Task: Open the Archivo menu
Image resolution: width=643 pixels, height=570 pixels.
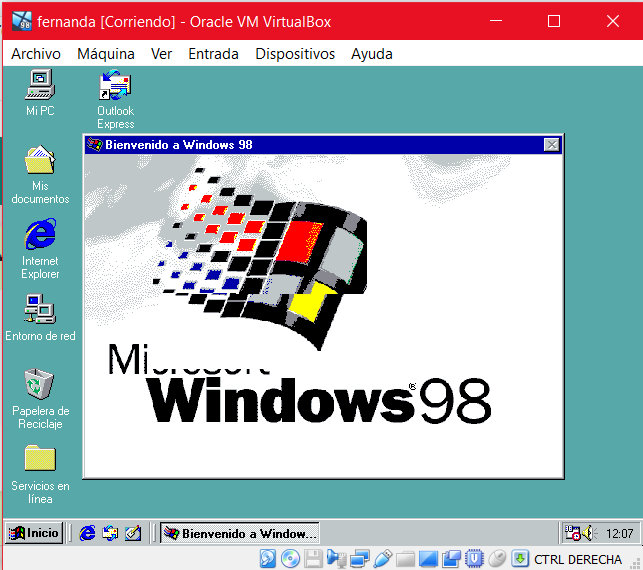Action: [36, 54]
